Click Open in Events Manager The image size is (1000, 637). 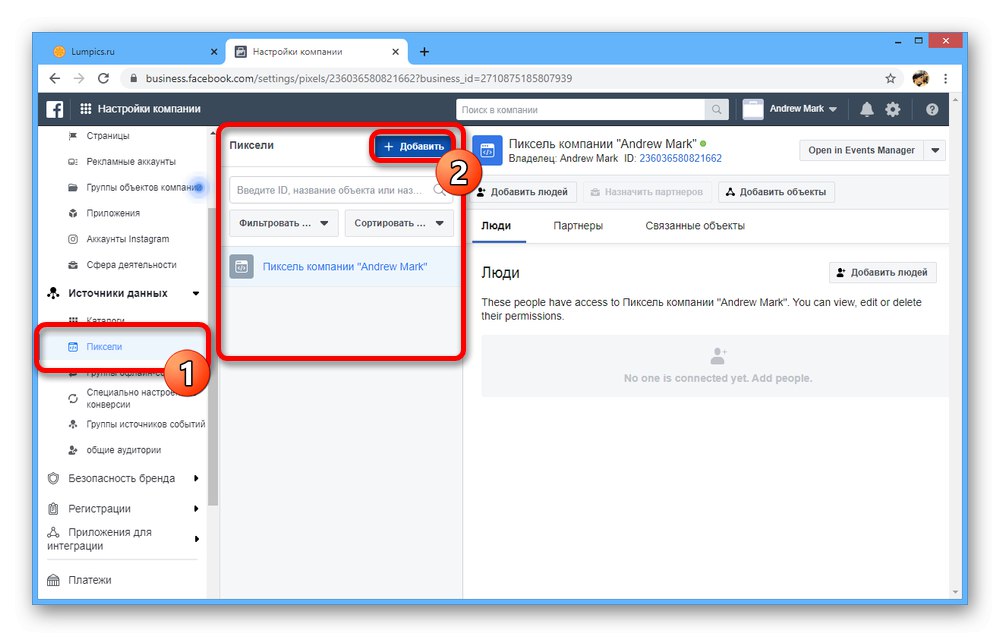click(861, 150)
